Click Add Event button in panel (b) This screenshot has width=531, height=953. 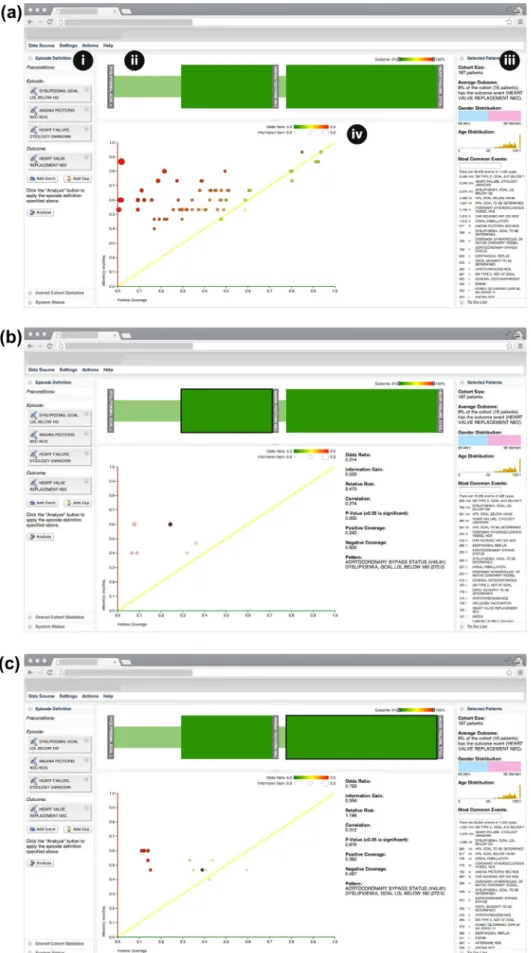coord(43,503)
